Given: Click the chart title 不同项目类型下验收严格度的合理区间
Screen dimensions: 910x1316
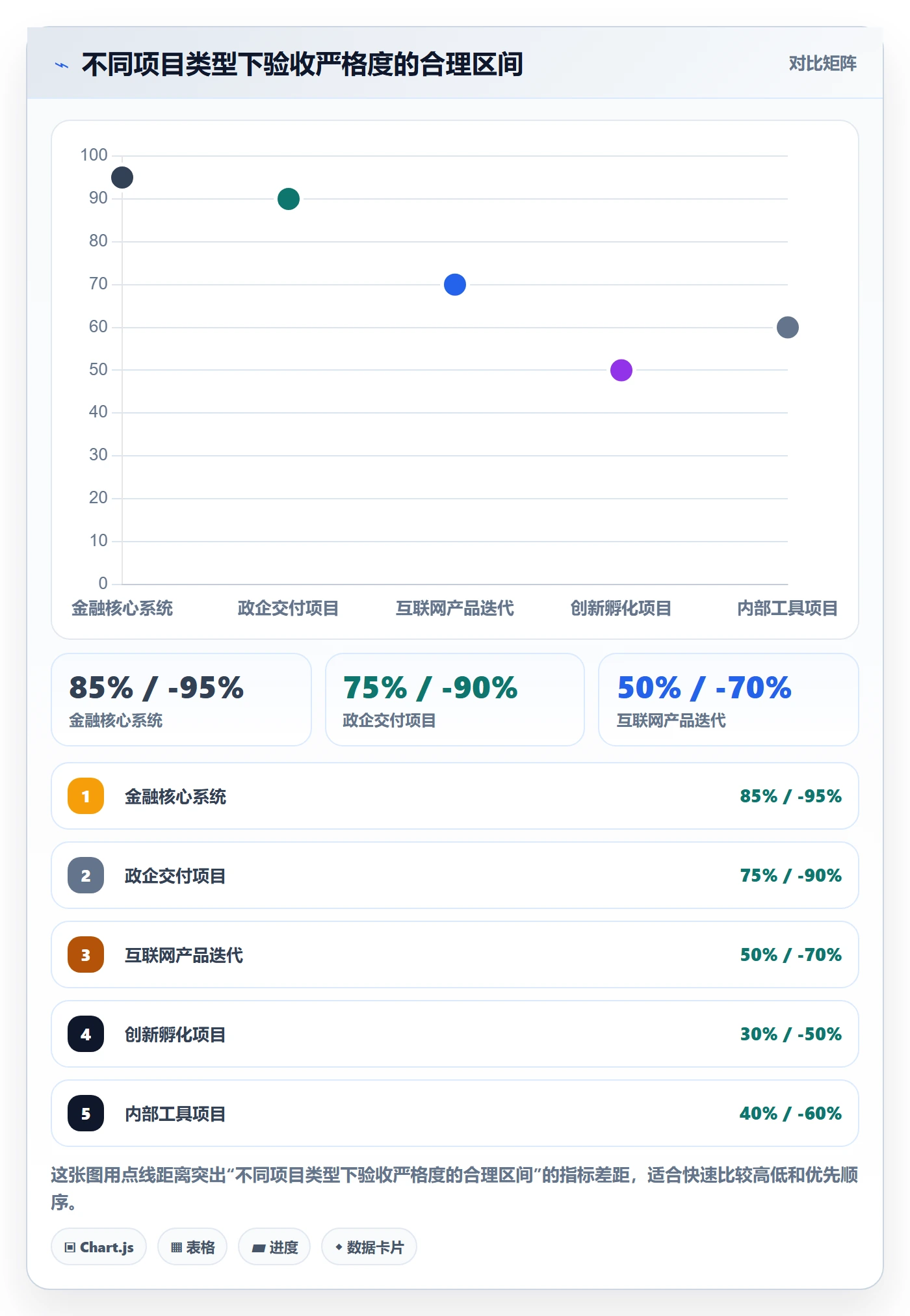Looking at the screenshot, I should coord(302,64).
